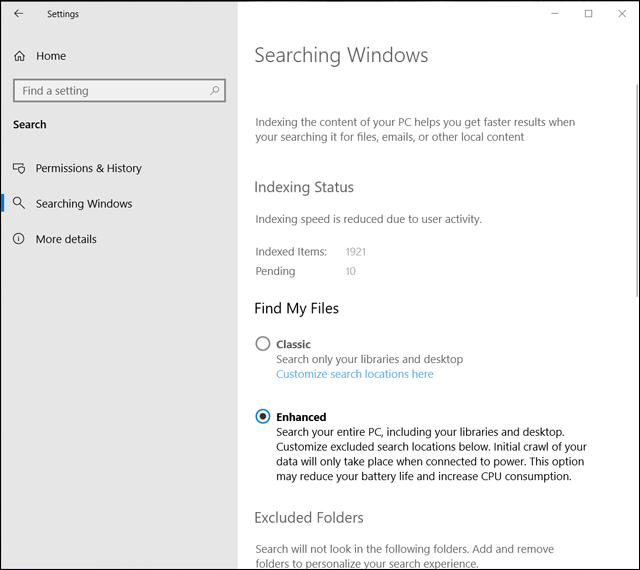This screenshot has width=640, height=570.
Task: Click the back arrow in title bar
Action: (18, 14)
